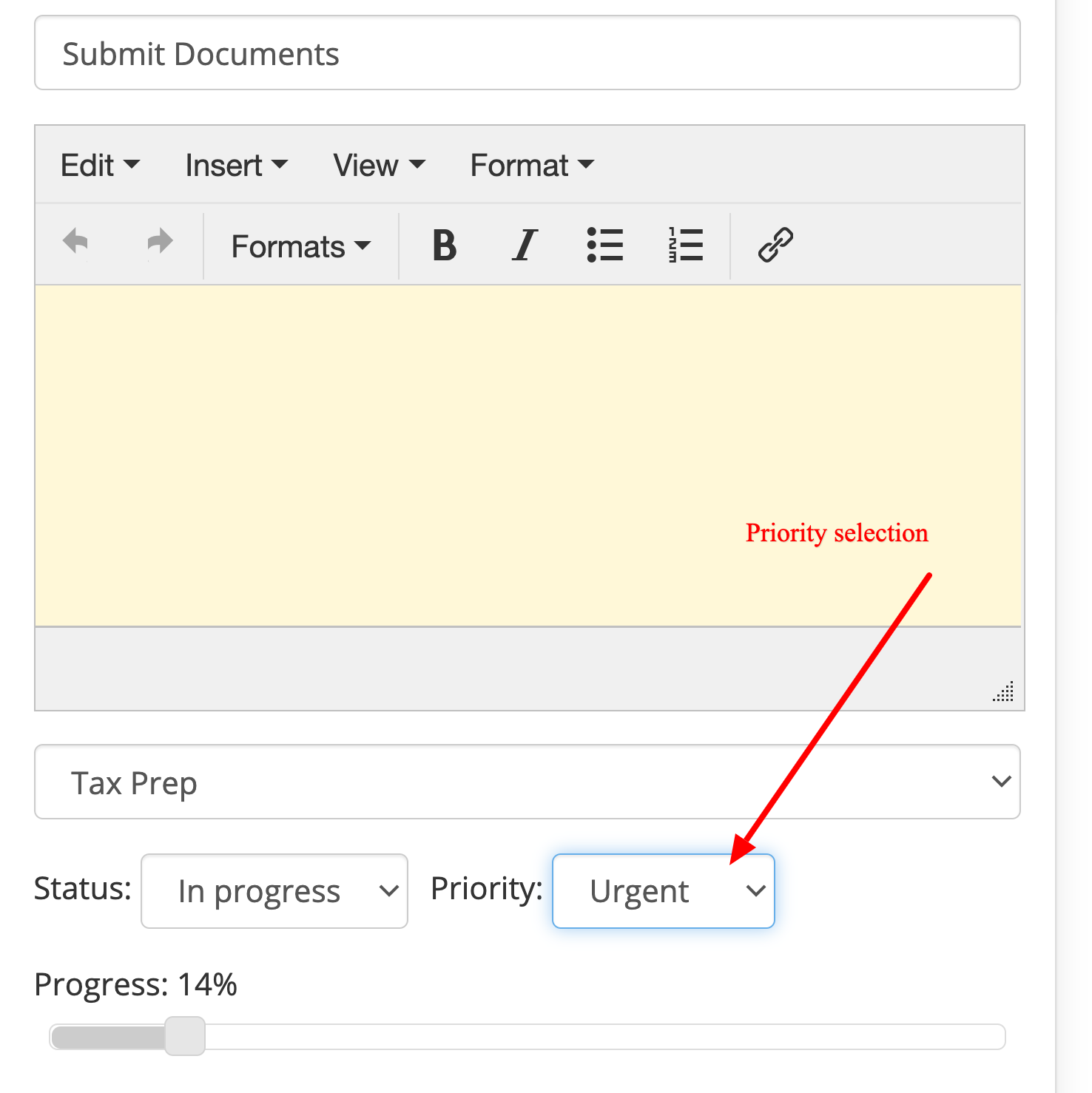Click the Submit Documents title field
The width and height of the screenshot is (1092, 1093).
tap(528, 53)
